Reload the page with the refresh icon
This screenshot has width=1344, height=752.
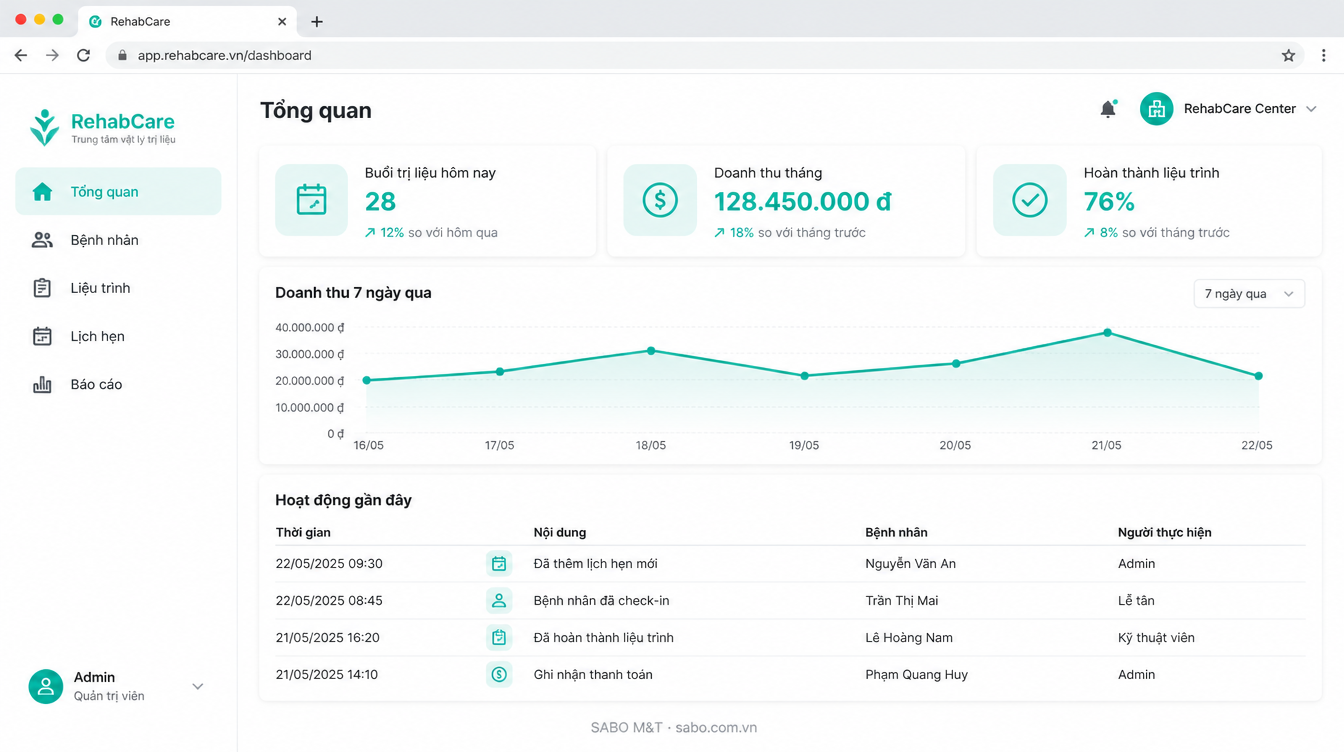pos(83,56)
